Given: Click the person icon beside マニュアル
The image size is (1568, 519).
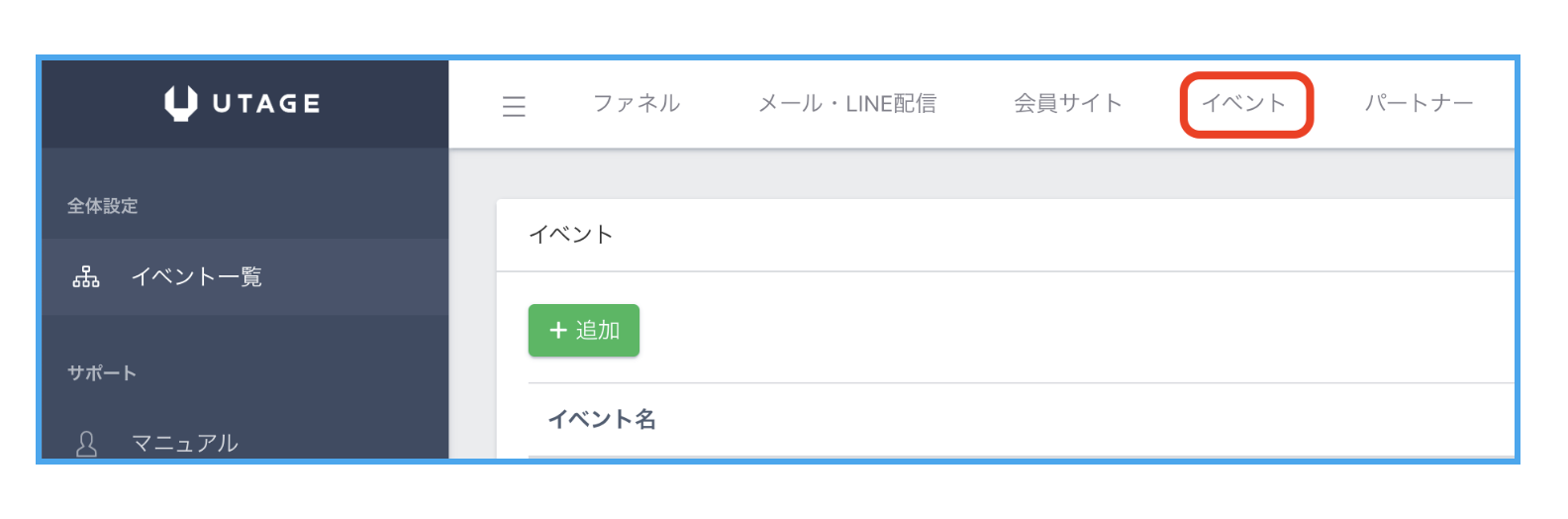Looking at the screenshot, I should [x=87, y=443].
